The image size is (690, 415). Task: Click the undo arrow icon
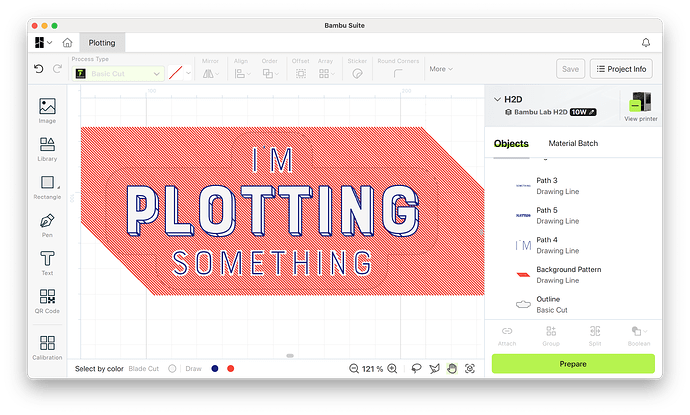39,69
